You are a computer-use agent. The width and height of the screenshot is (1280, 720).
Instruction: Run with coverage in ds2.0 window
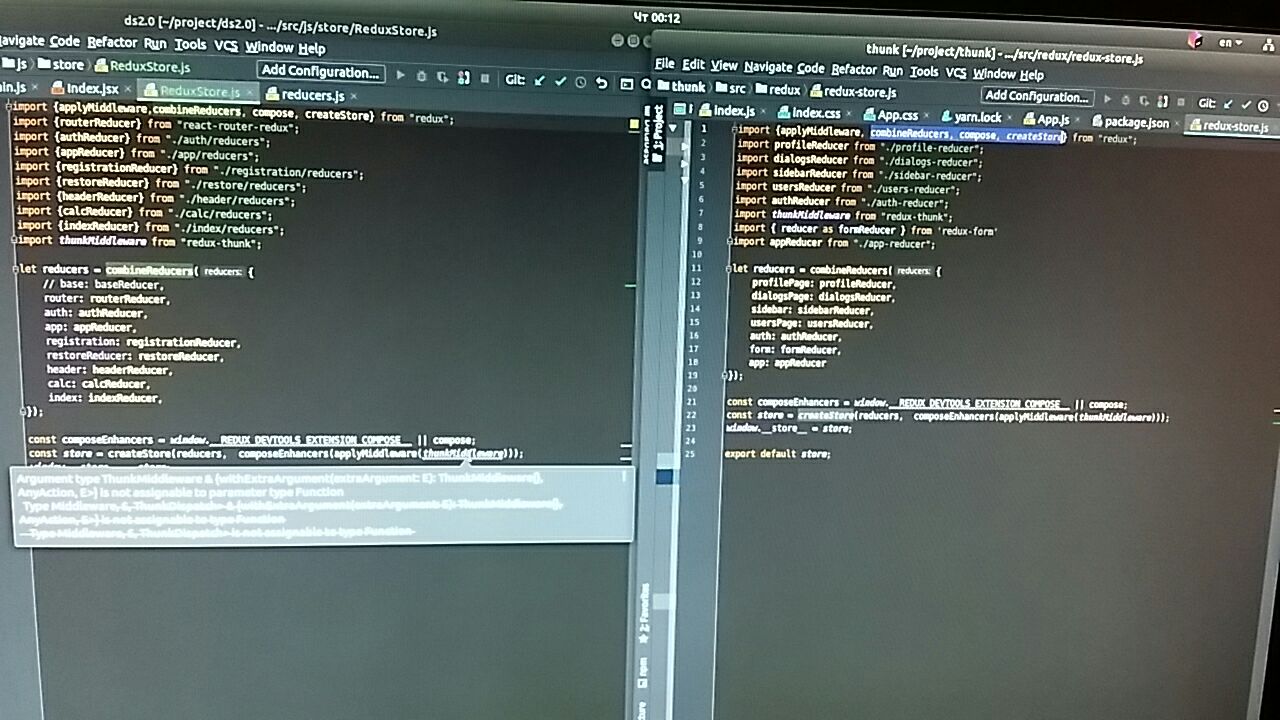click(x=442, y=76)
